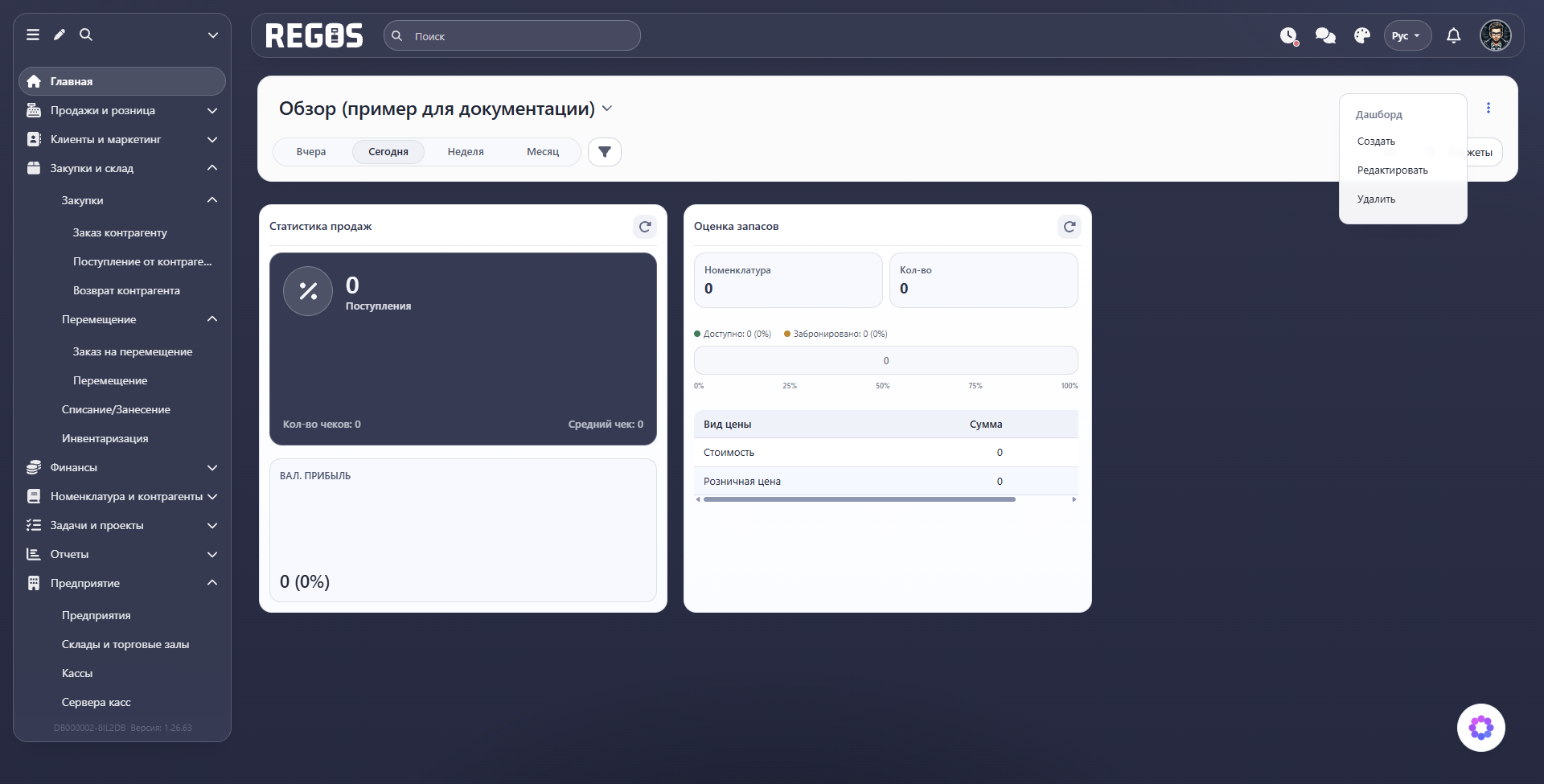Open the chat messages icon
The height and width of the screenshot is (784, 1544).
(x=1325, y=35)
